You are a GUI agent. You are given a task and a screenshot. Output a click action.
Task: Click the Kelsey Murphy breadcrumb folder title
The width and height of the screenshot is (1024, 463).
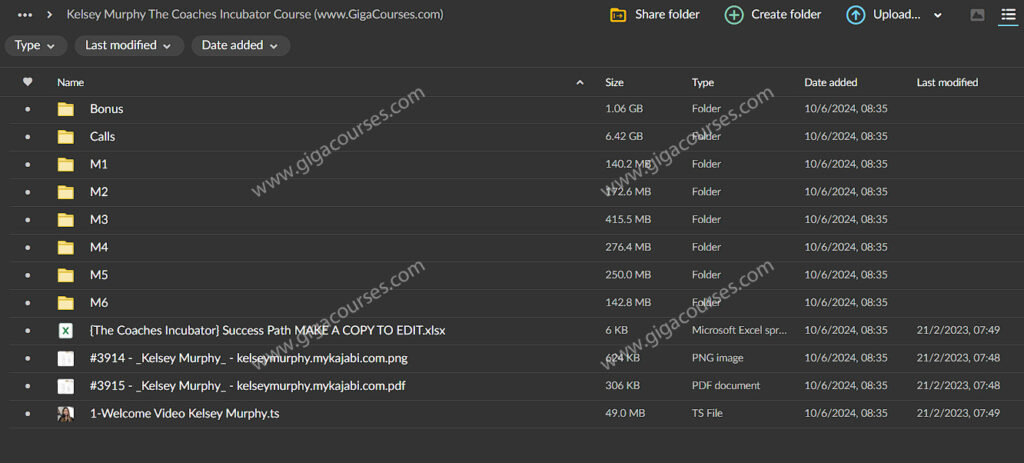pyautogui.click(x=255, y=15)
